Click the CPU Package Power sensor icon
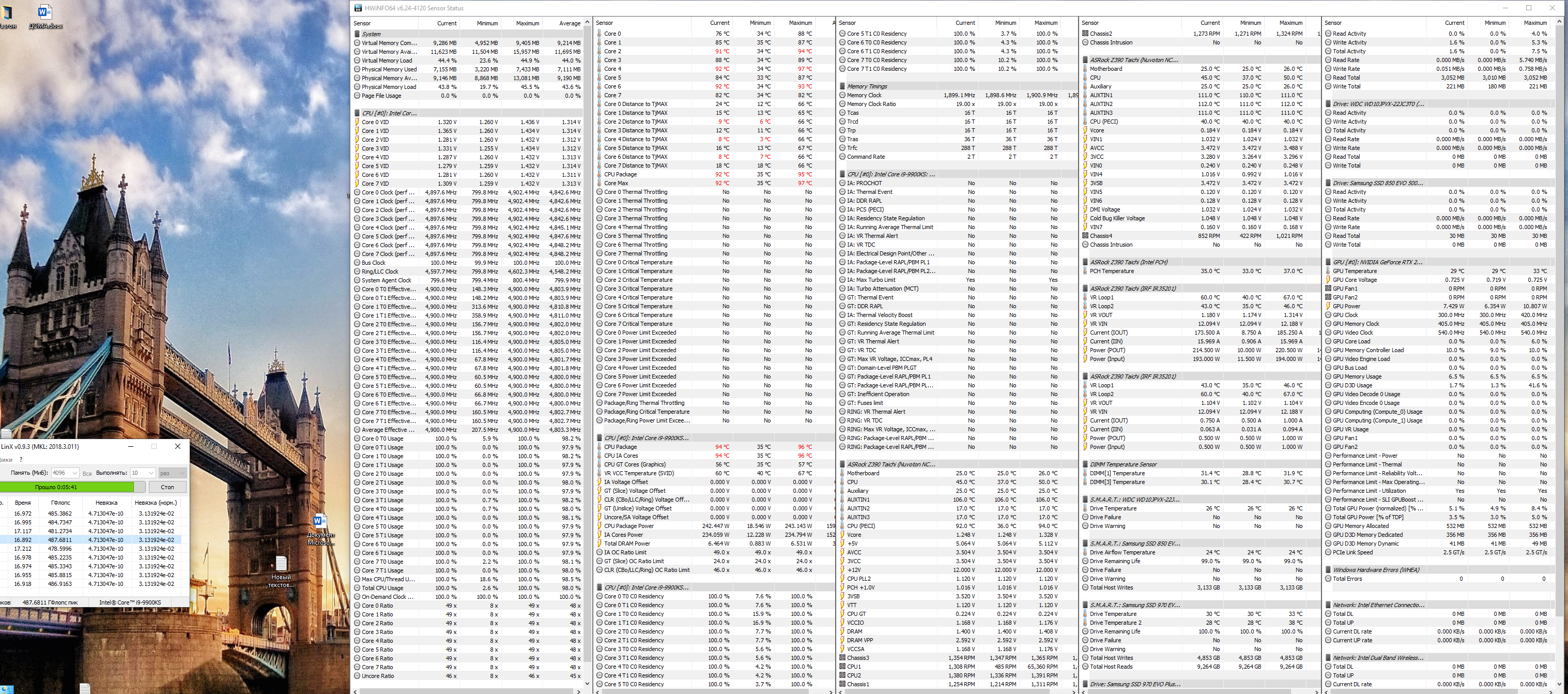The width and height of the screenshot is (1568, 694). (x=599, y=526)
